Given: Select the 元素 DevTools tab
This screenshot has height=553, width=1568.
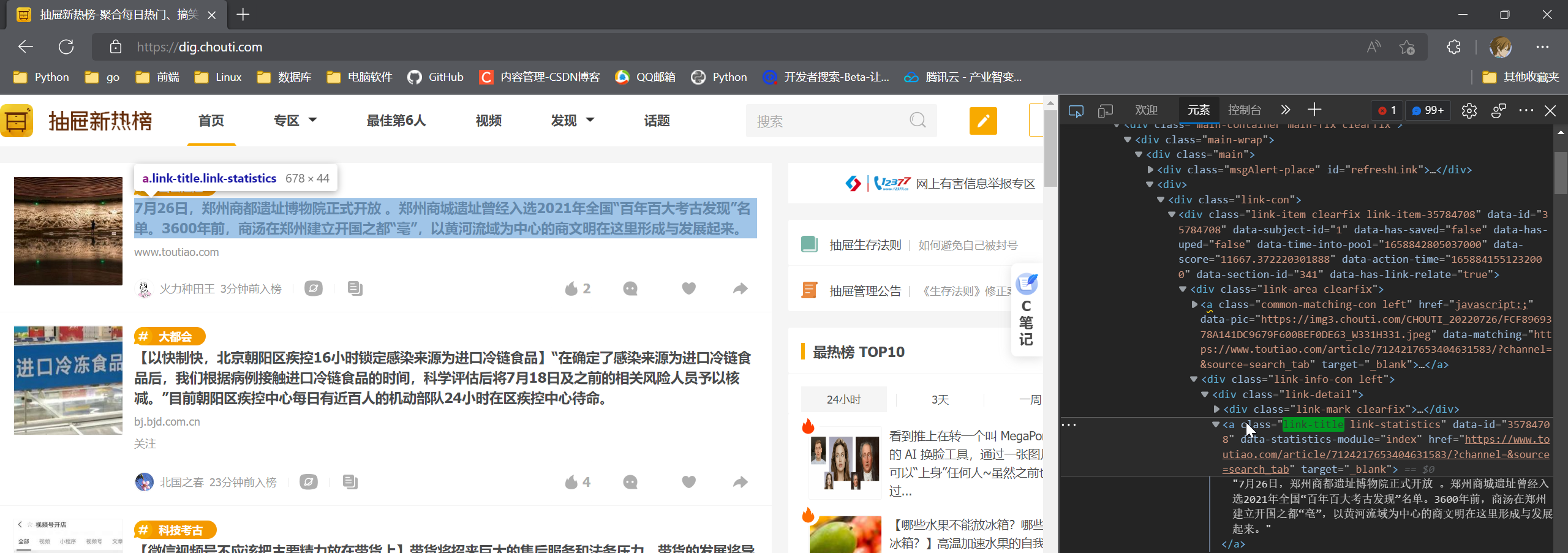Looking at the screenshot, I should coord(1199,110).
